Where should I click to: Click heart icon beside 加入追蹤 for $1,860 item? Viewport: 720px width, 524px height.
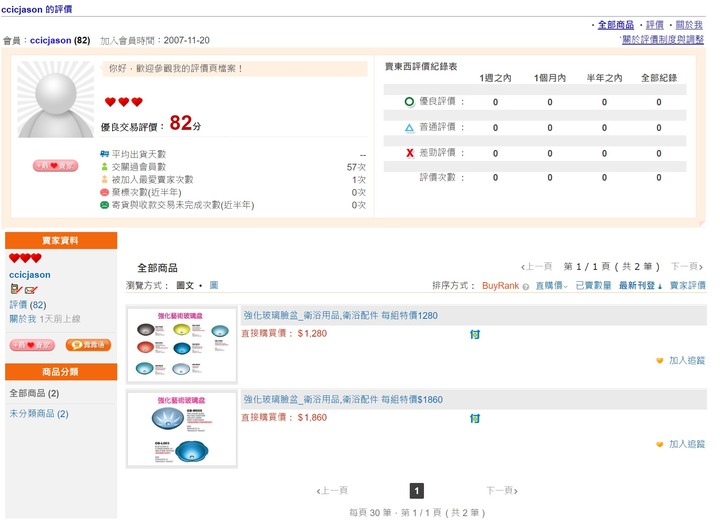(660, 444)
